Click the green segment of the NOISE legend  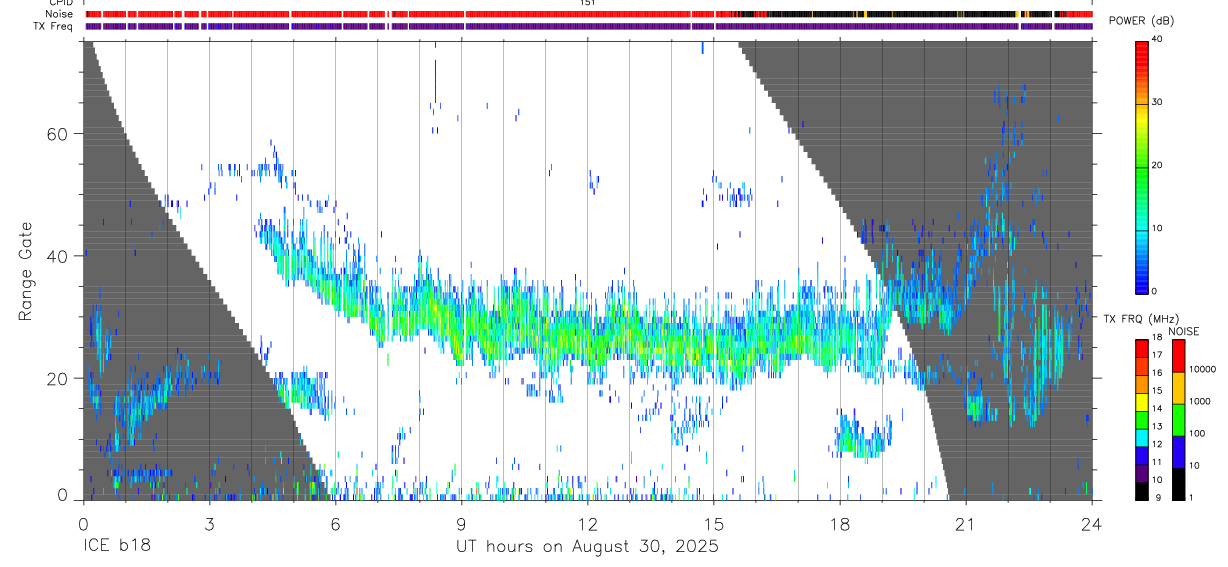(x=1178, y=419)
